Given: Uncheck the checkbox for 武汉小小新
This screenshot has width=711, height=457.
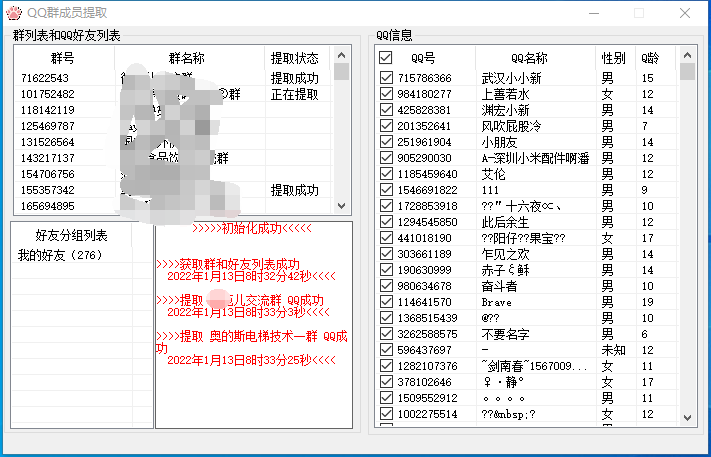Looking at the screenshot, I should click(x=386, y=77).
